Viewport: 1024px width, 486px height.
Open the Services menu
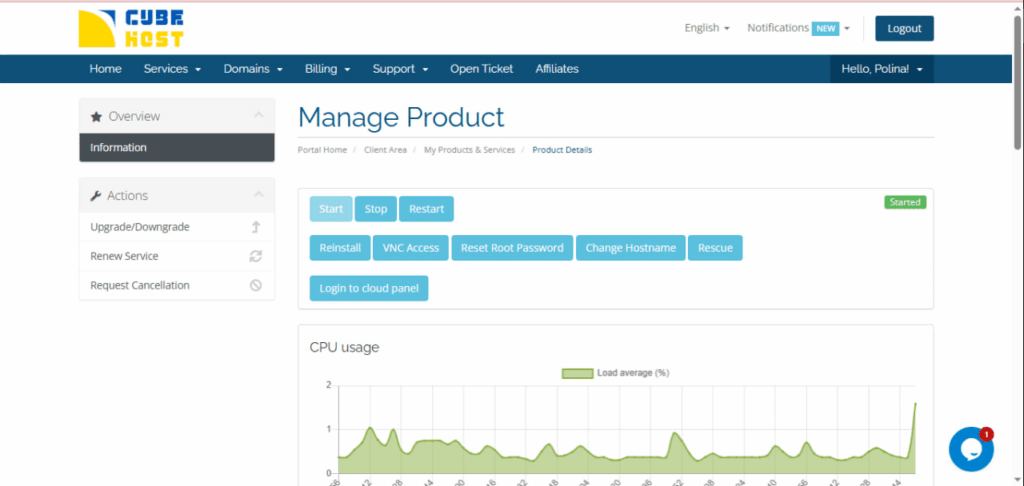coord(172,69)
